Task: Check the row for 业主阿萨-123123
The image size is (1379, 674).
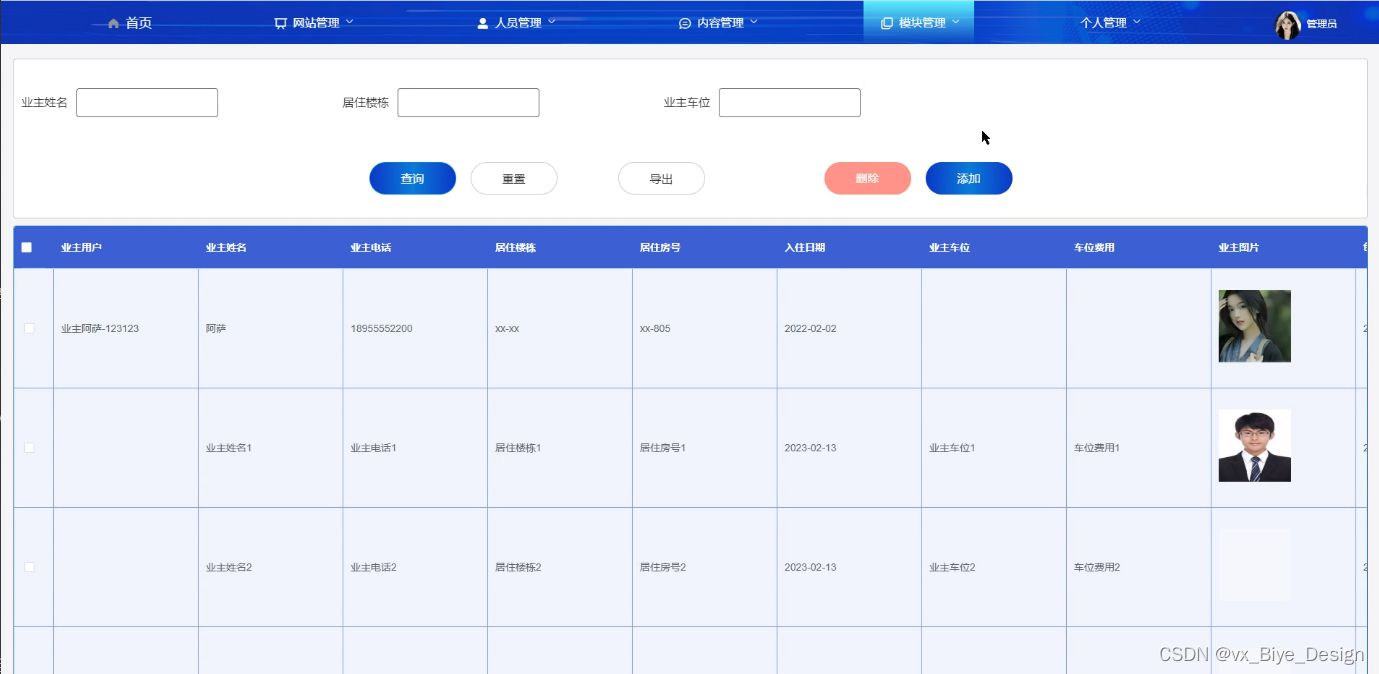Action: tap(29, 328)
